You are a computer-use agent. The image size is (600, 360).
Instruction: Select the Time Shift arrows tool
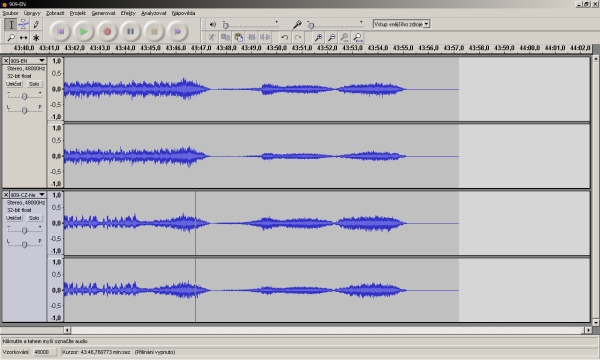click(x=23, y=37)
